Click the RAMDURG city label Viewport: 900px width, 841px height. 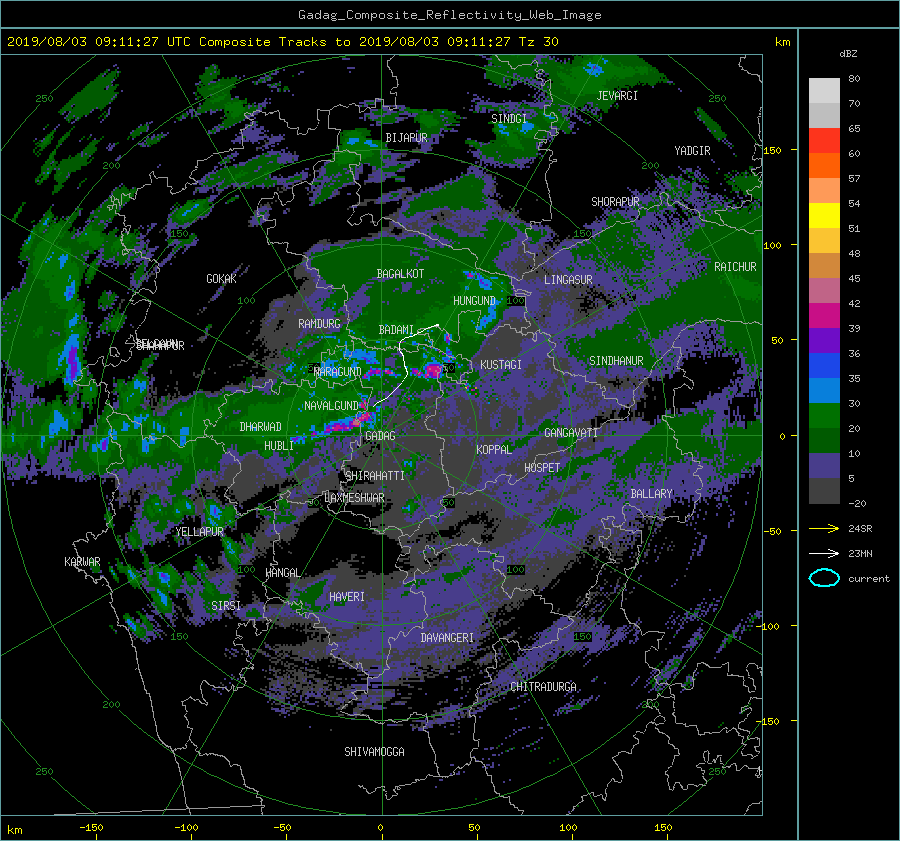tap(319, 324)
